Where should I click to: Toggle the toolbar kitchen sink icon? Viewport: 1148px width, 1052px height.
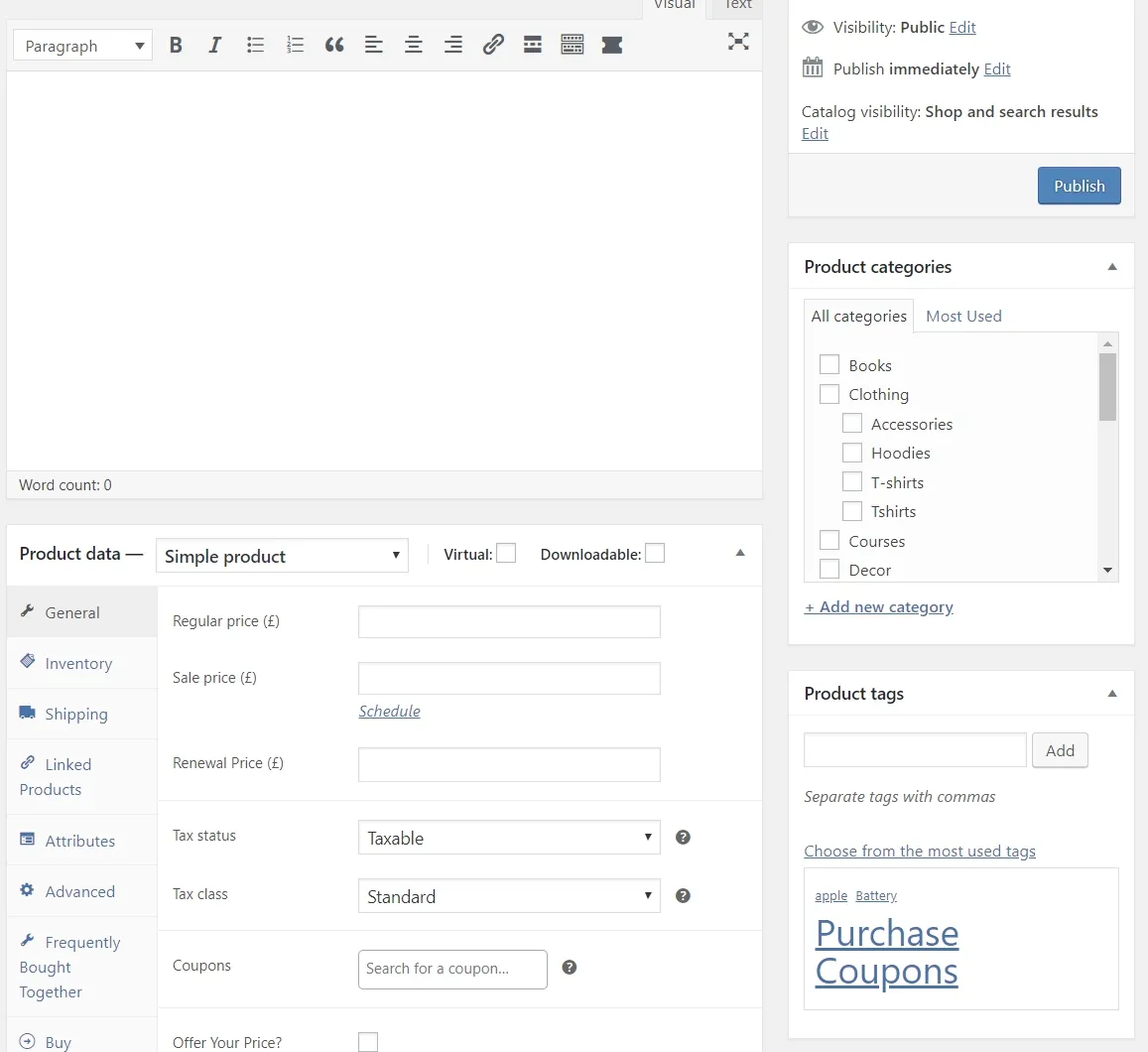572,46
